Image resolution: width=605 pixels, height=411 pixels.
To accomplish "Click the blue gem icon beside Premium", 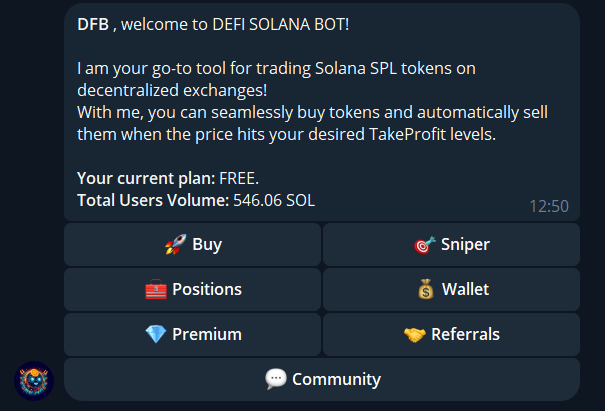I will 156,334.
